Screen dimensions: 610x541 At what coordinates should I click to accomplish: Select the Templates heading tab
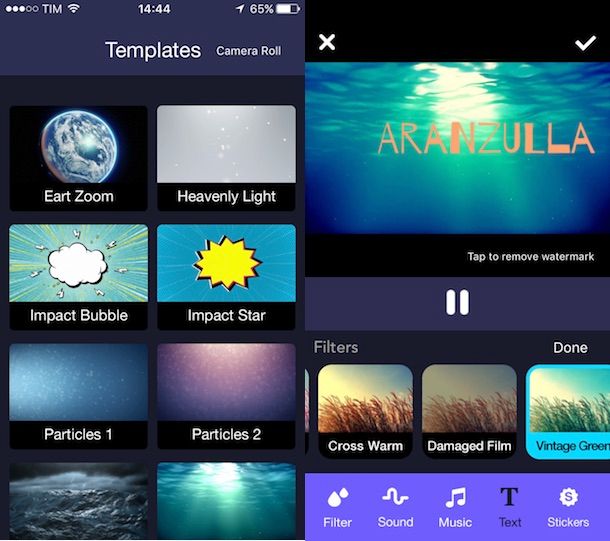click(x=153, y=50)
